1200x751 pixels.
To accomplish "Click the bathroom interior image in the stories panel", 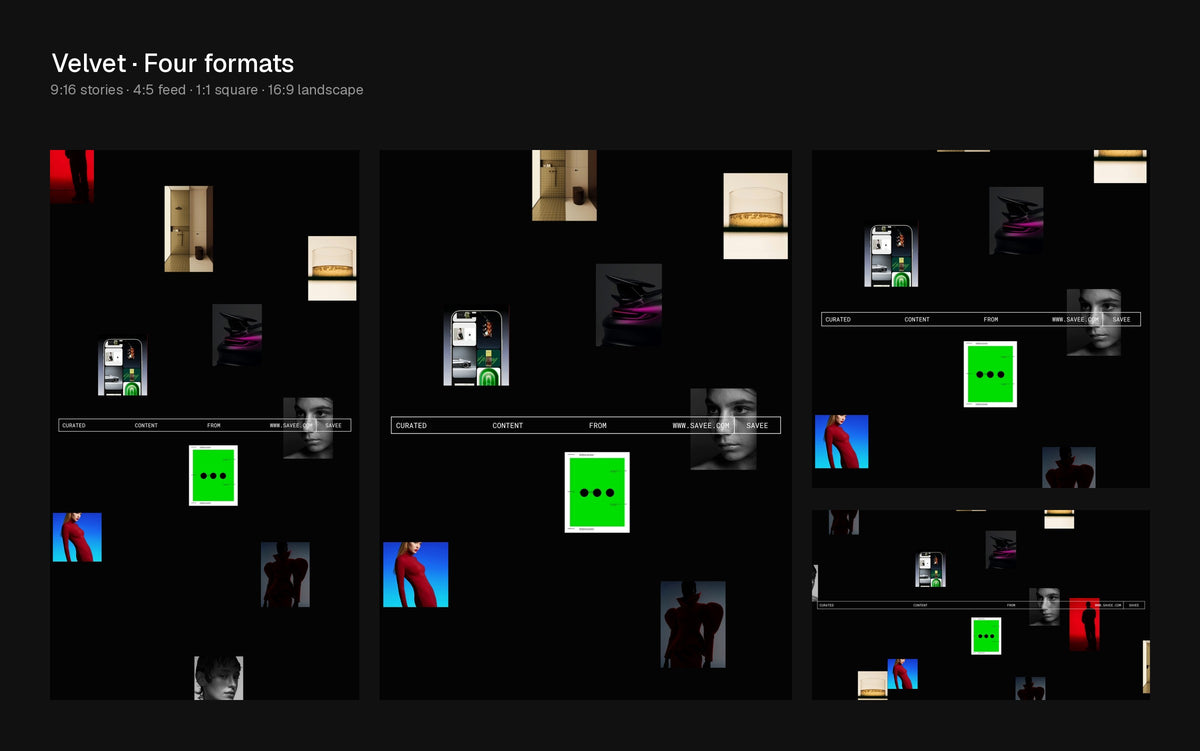I will (188, 229).
